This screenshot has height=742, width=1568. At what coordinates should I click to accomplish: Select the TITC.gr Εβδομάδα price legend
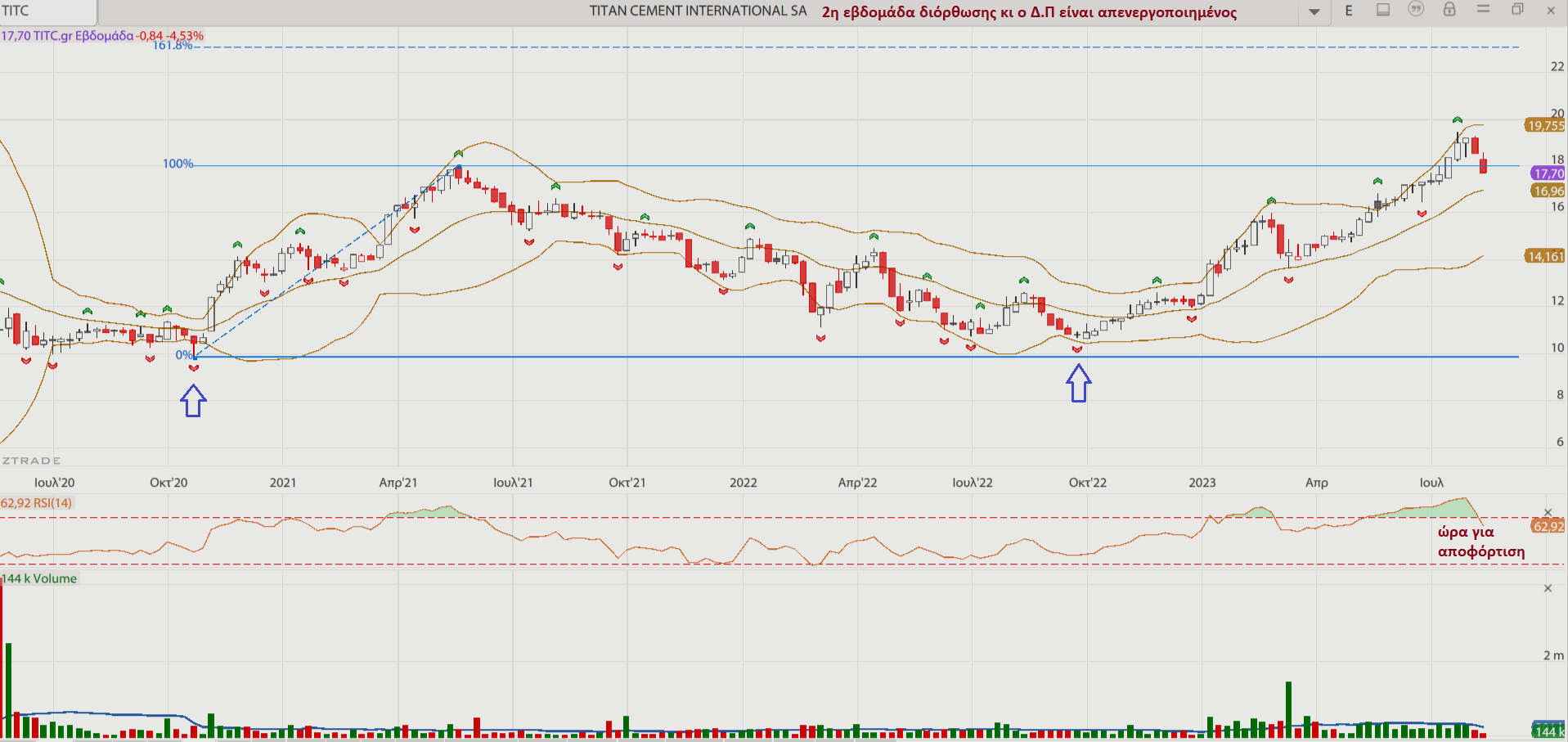101,36
